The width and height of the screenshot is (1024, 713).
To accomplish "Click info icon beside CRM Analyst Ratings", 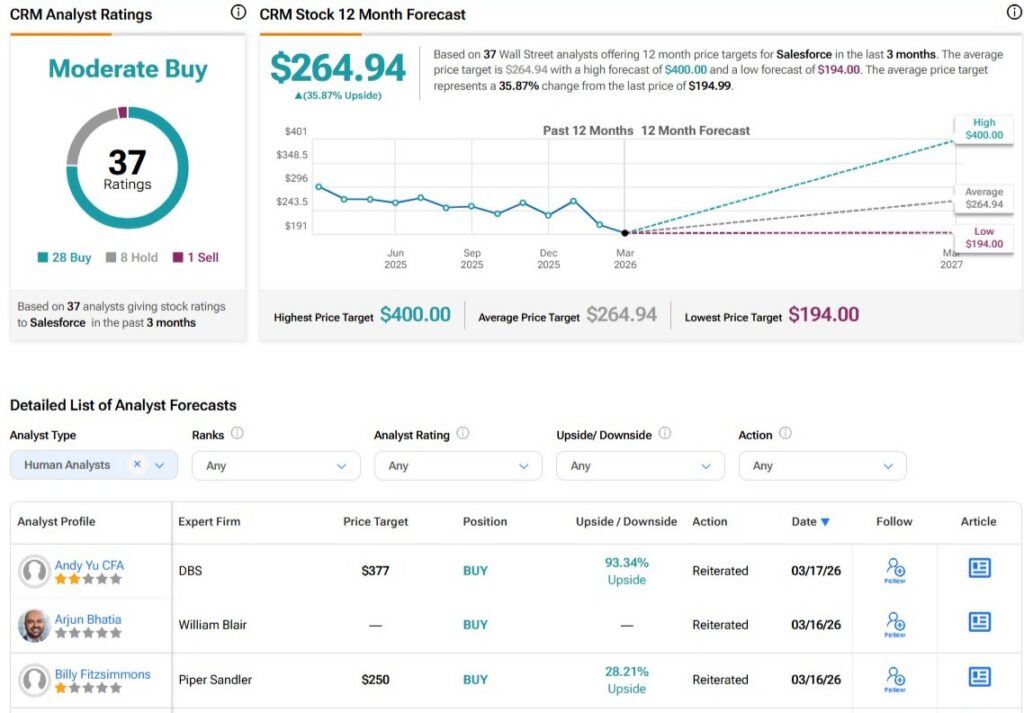I will point(238,13).
